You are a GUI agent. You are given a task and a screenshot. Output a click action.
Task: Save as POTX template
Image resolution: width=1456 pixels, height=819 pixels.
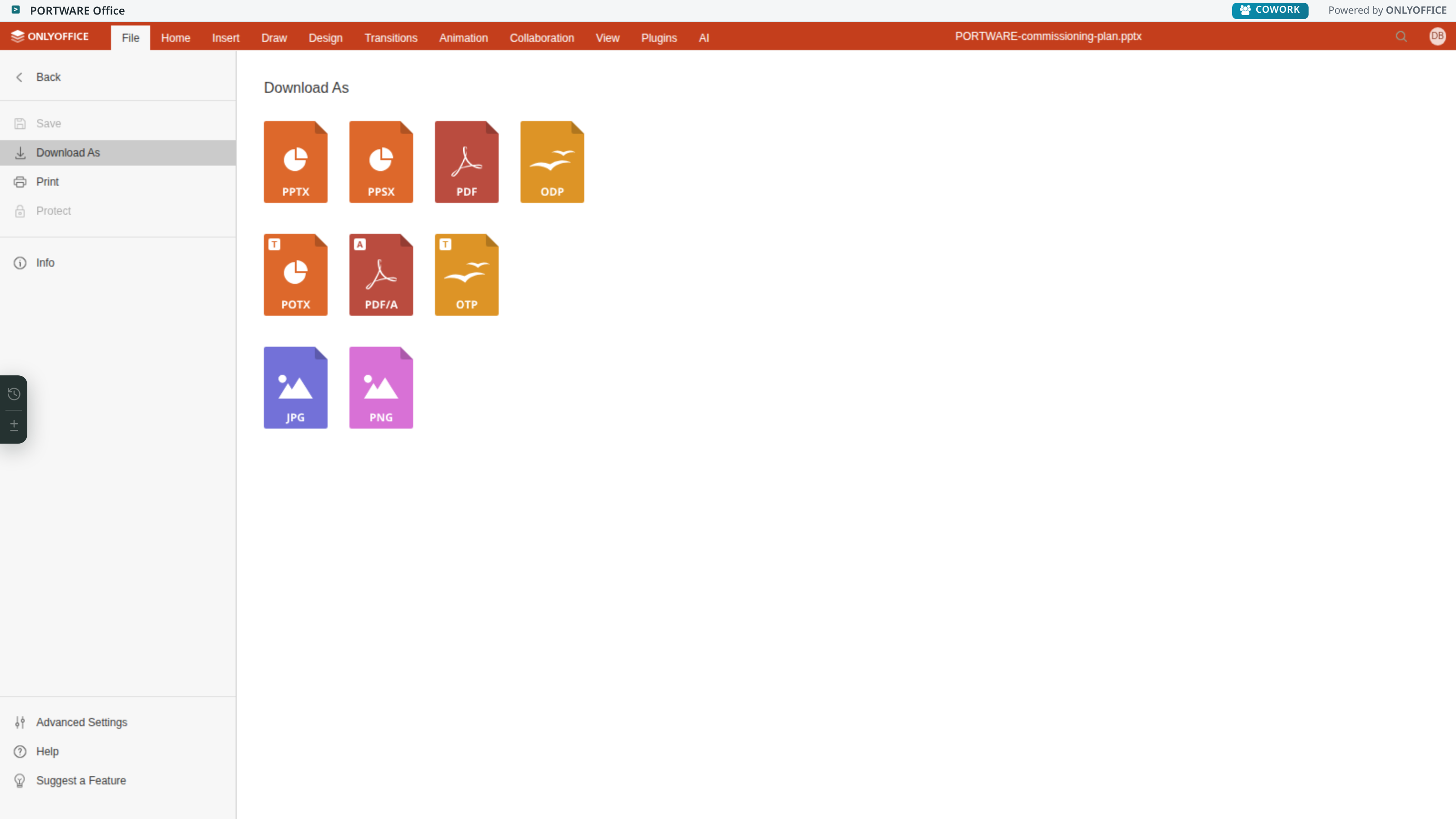click(296, 275)
